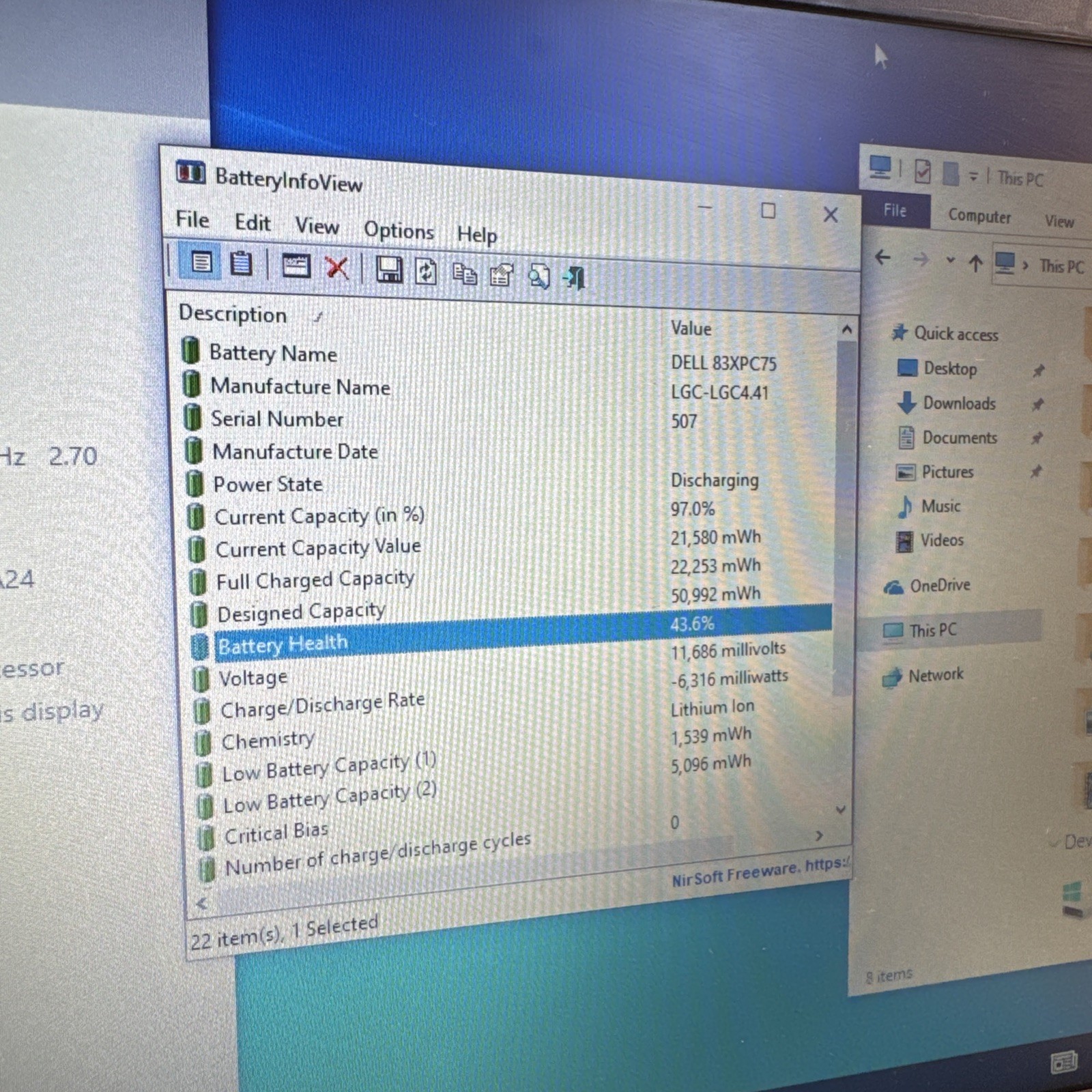The image size is (1092, 1092).
Task: Open the View tab in File Explorer
Action: (1059, 221)
